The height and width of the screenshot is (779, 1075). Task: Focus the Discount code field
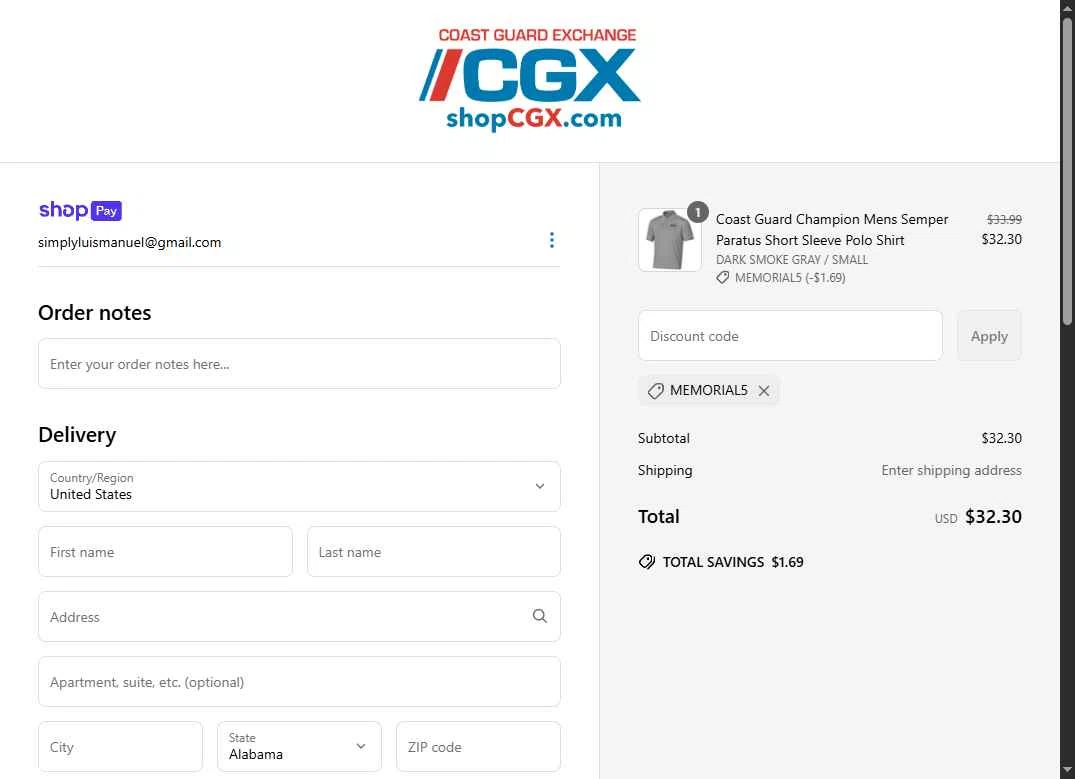coord(790,335)
